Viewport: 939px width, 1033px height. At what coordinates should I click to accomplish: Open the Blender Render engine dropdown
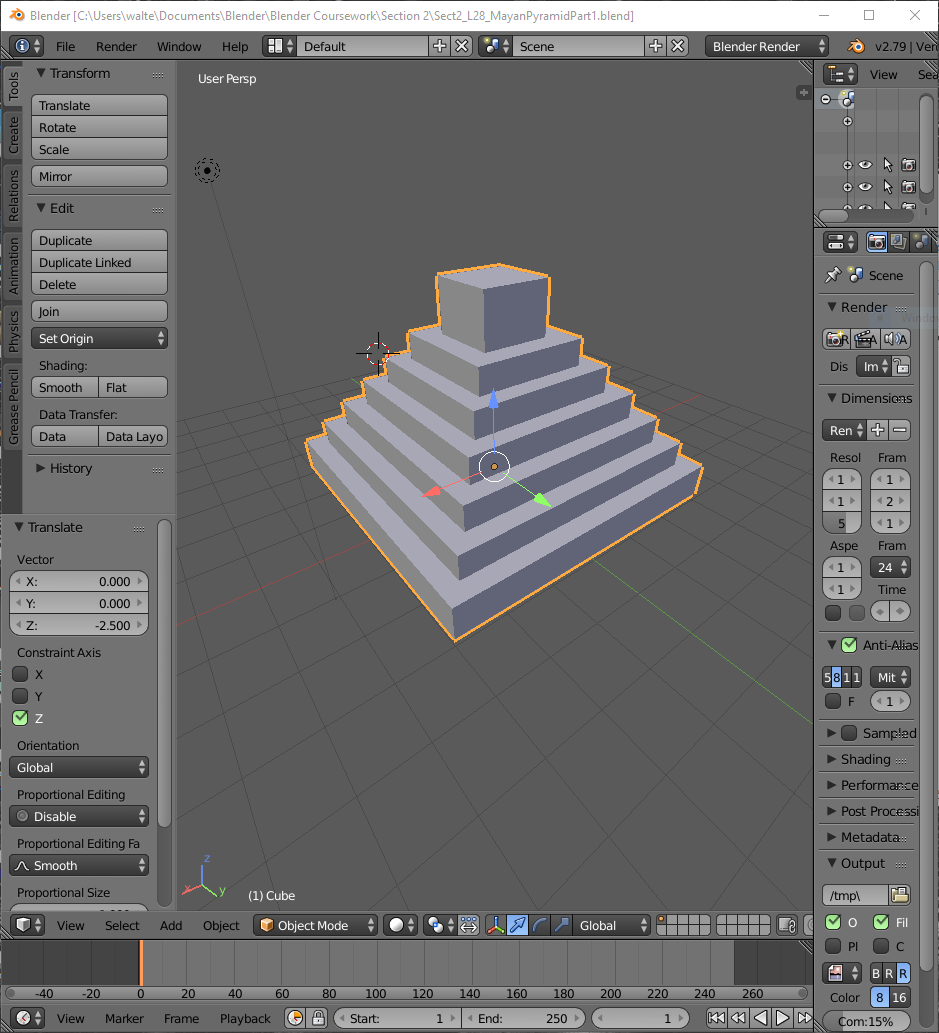(767, 46)
